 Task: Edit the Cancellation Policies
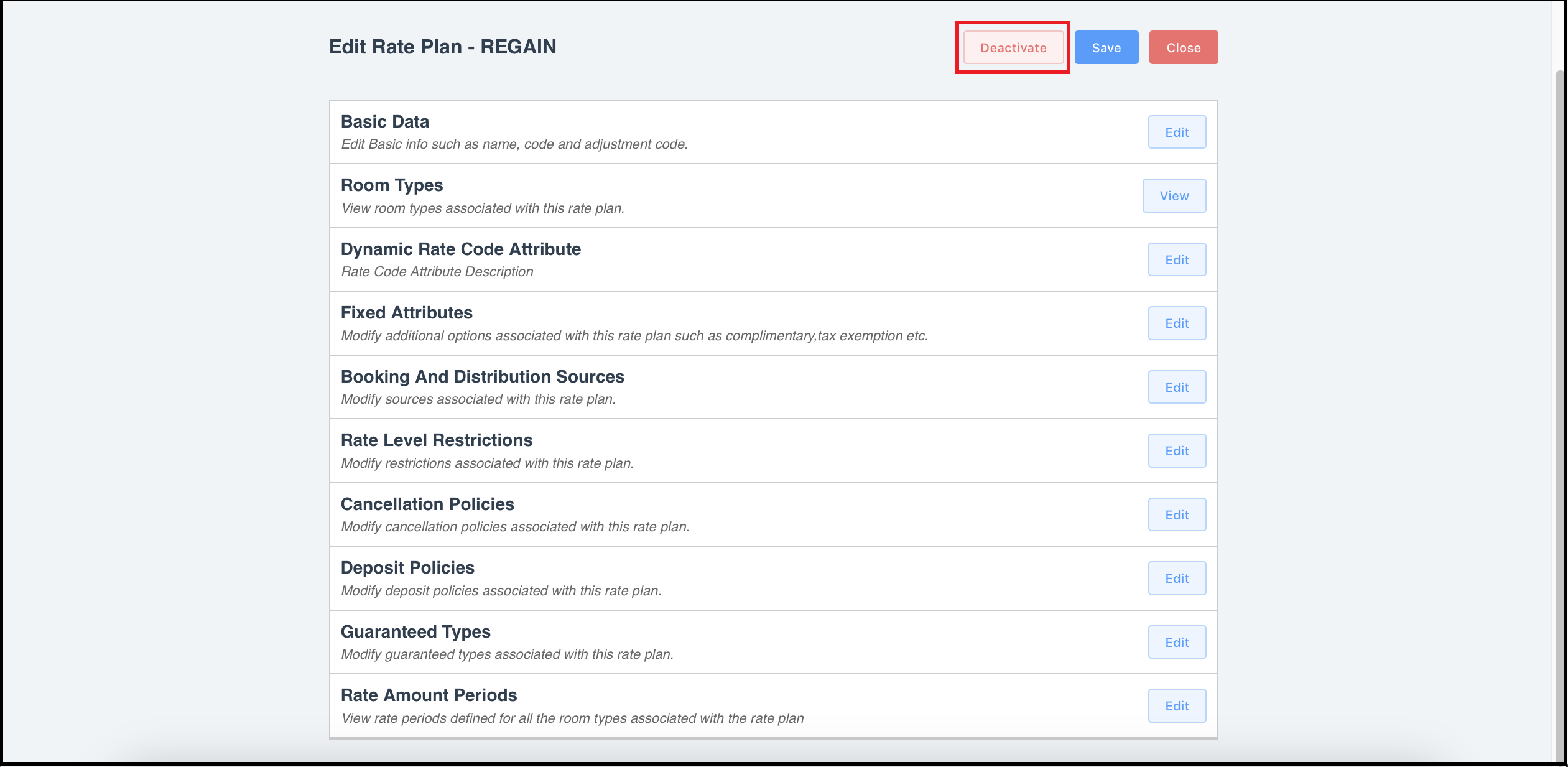[x=1176, y=514]
